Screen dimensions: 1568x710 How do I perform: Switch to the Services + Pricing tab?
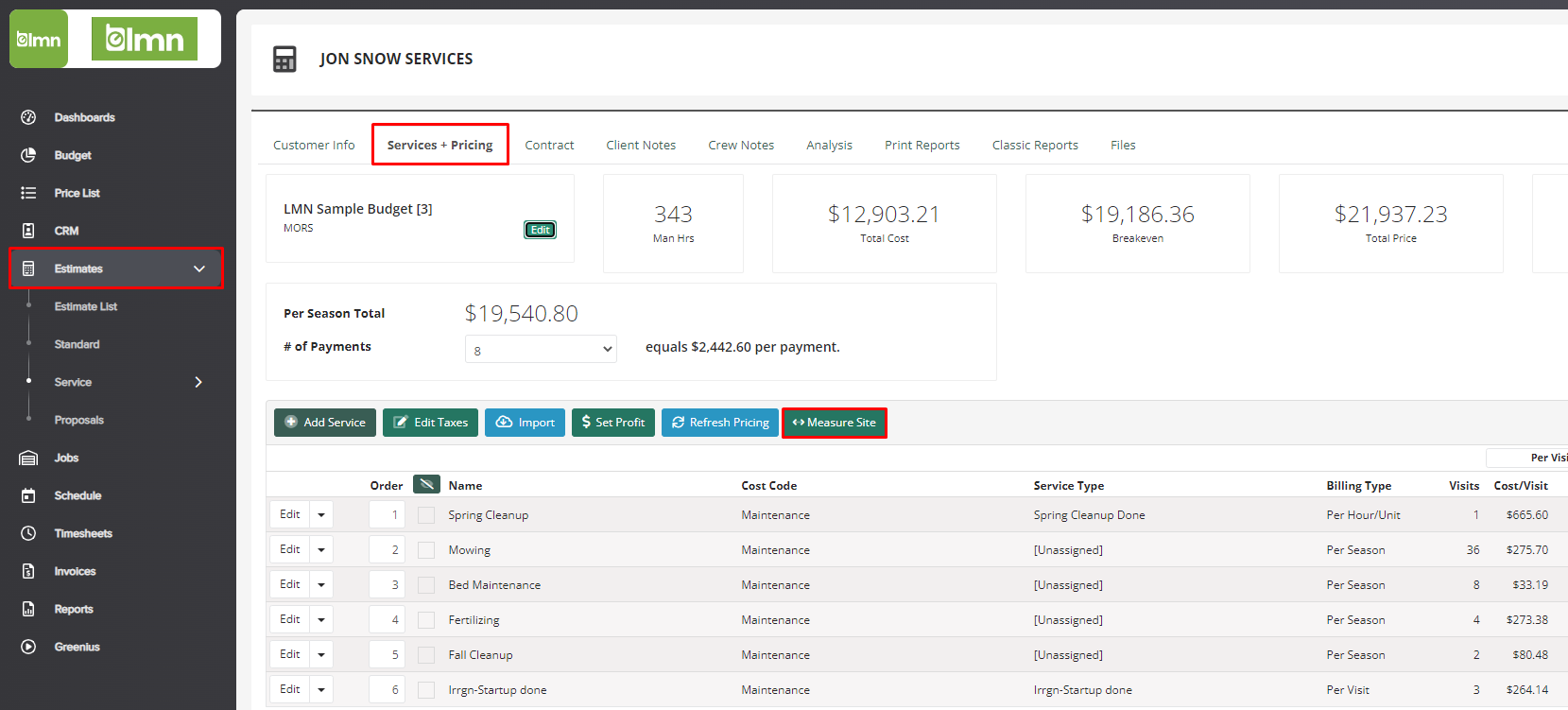point(439,145)
